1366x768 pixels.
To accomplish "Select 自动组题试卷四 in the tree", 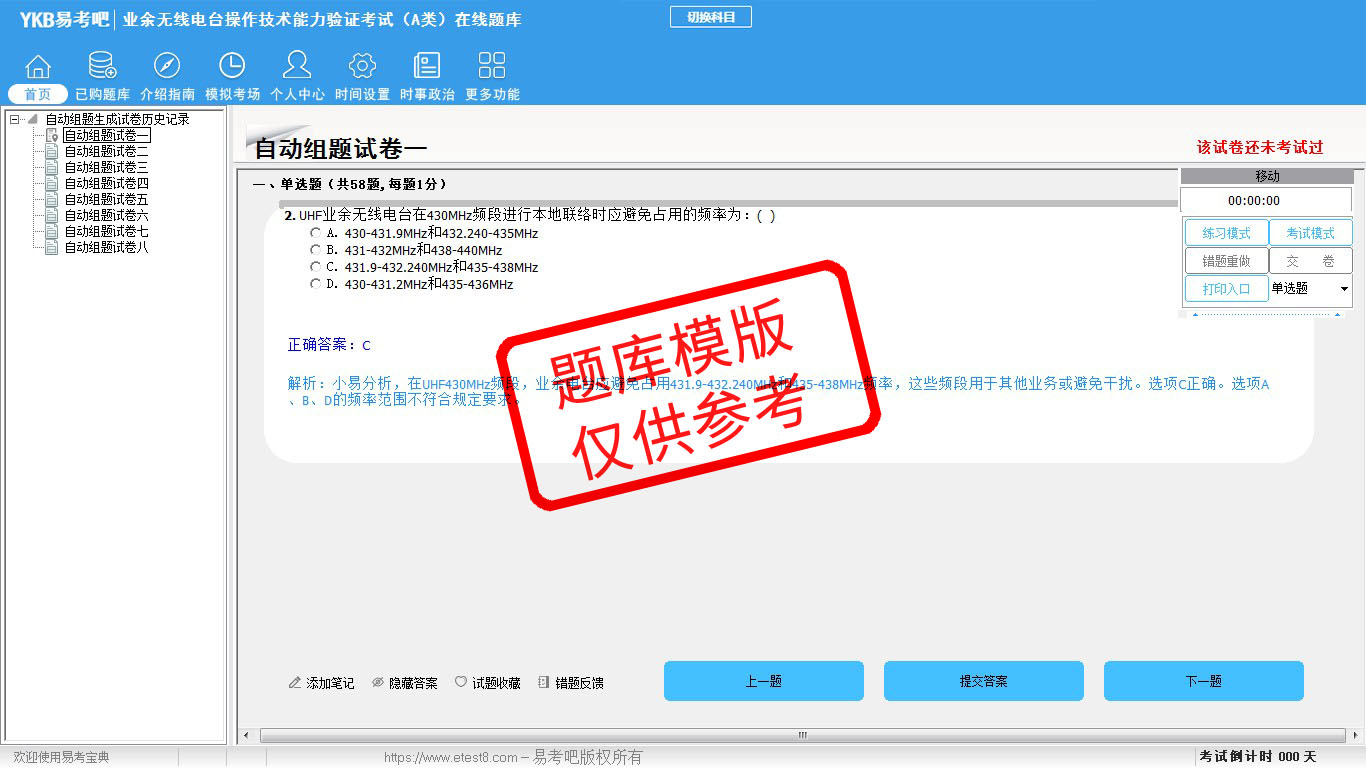I will (x=107, y=183).
